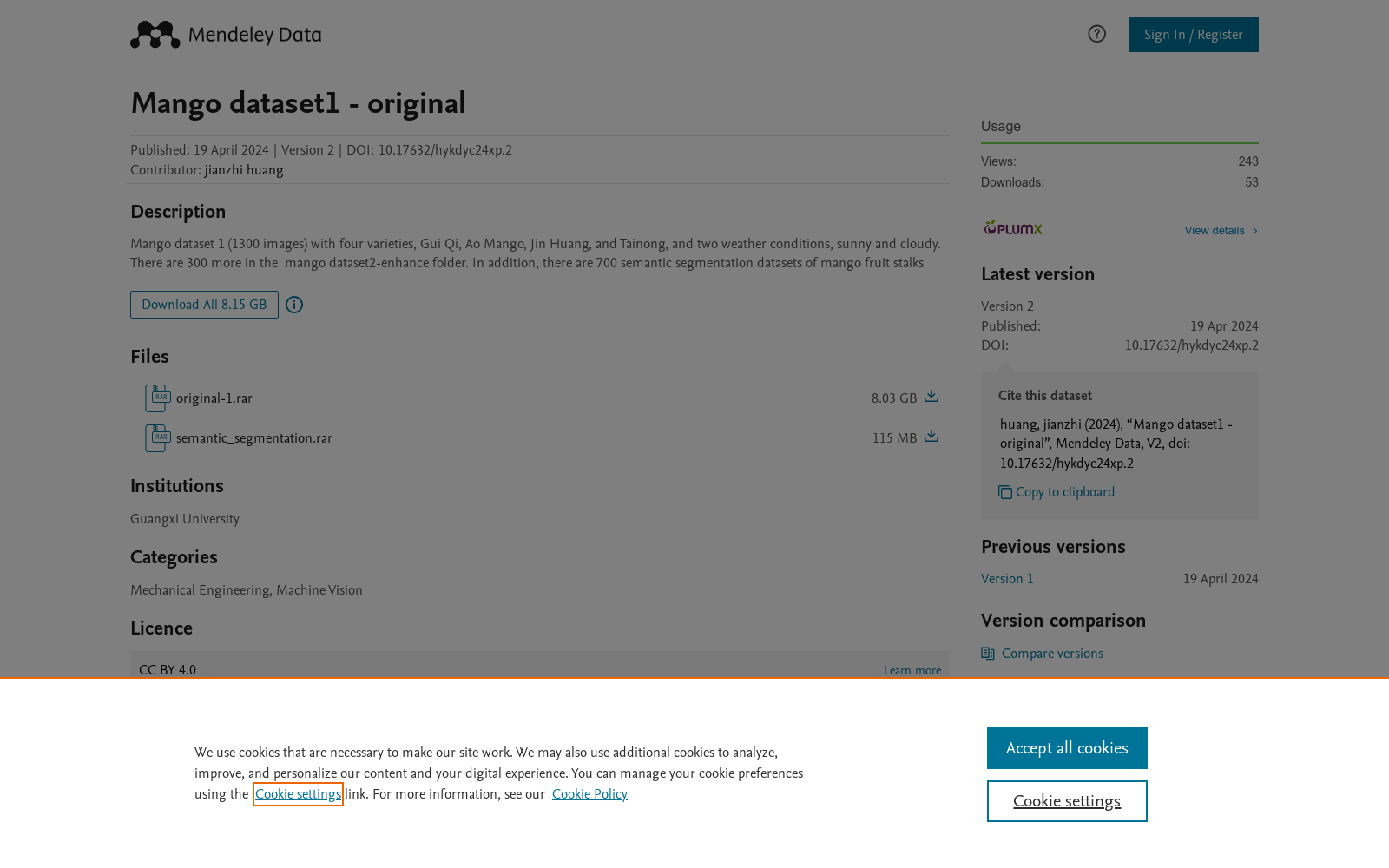The image size is (1389, 868).
Task: Click Copy to clipboard link
Action: [x=1065, y=492]
